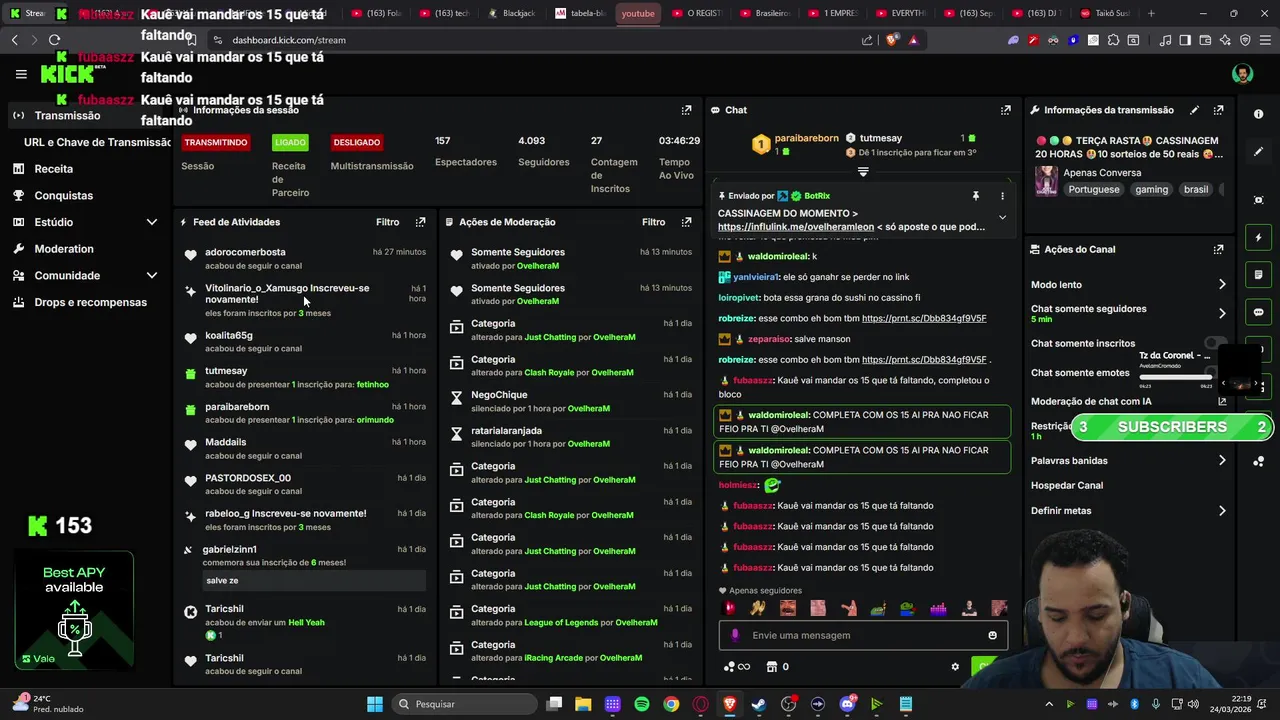Pop out the Chat panel
This screenshot has height=720, width=1280.
[x=1005, y=110]
